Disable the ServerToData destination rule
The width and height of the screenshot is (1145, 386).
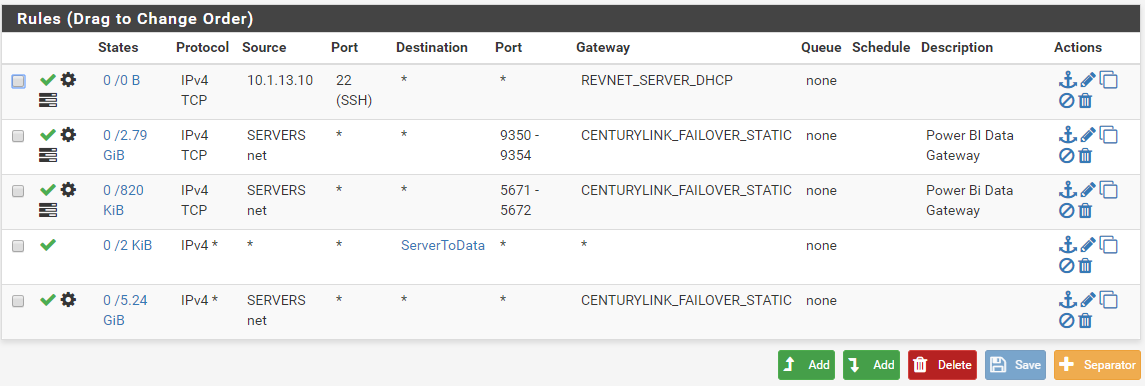1067,266
